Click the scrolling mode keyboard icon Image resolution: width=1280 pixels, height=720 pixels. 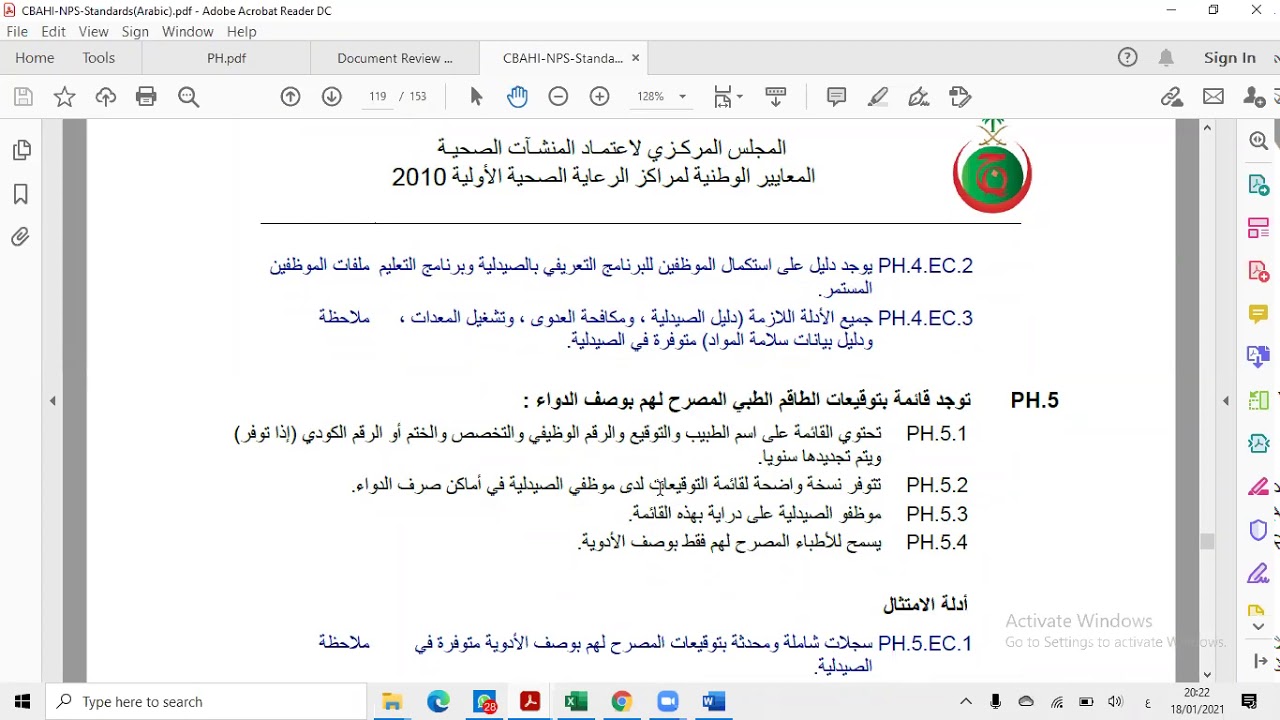point(775,97)
